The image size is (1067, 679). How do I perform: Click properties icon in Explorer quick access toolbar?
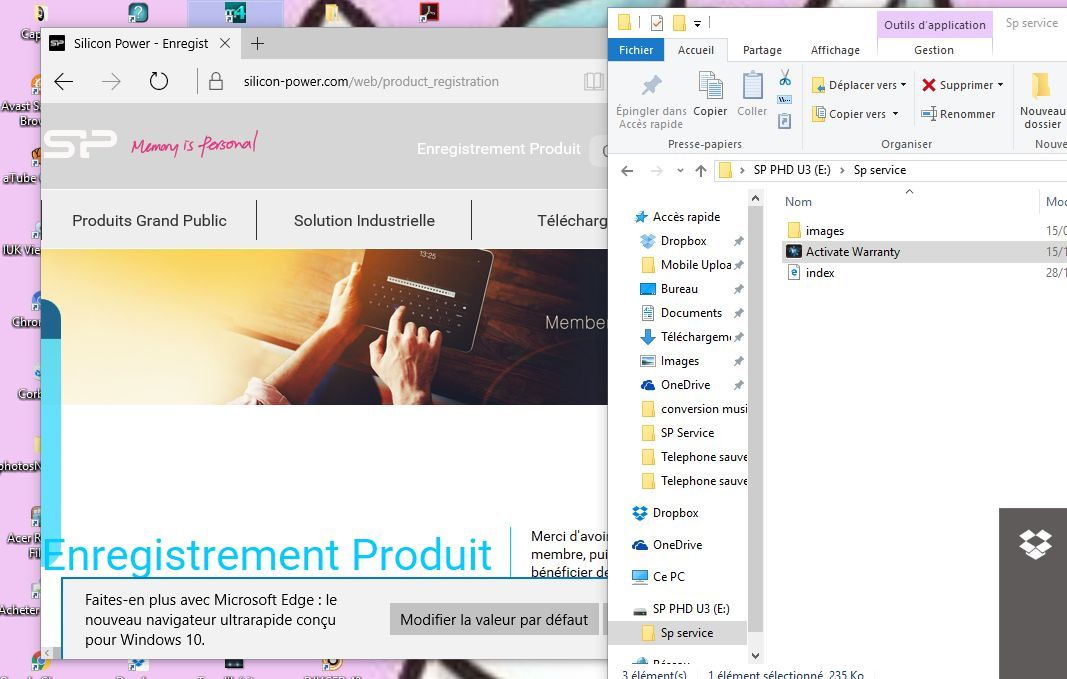point(657,23)
